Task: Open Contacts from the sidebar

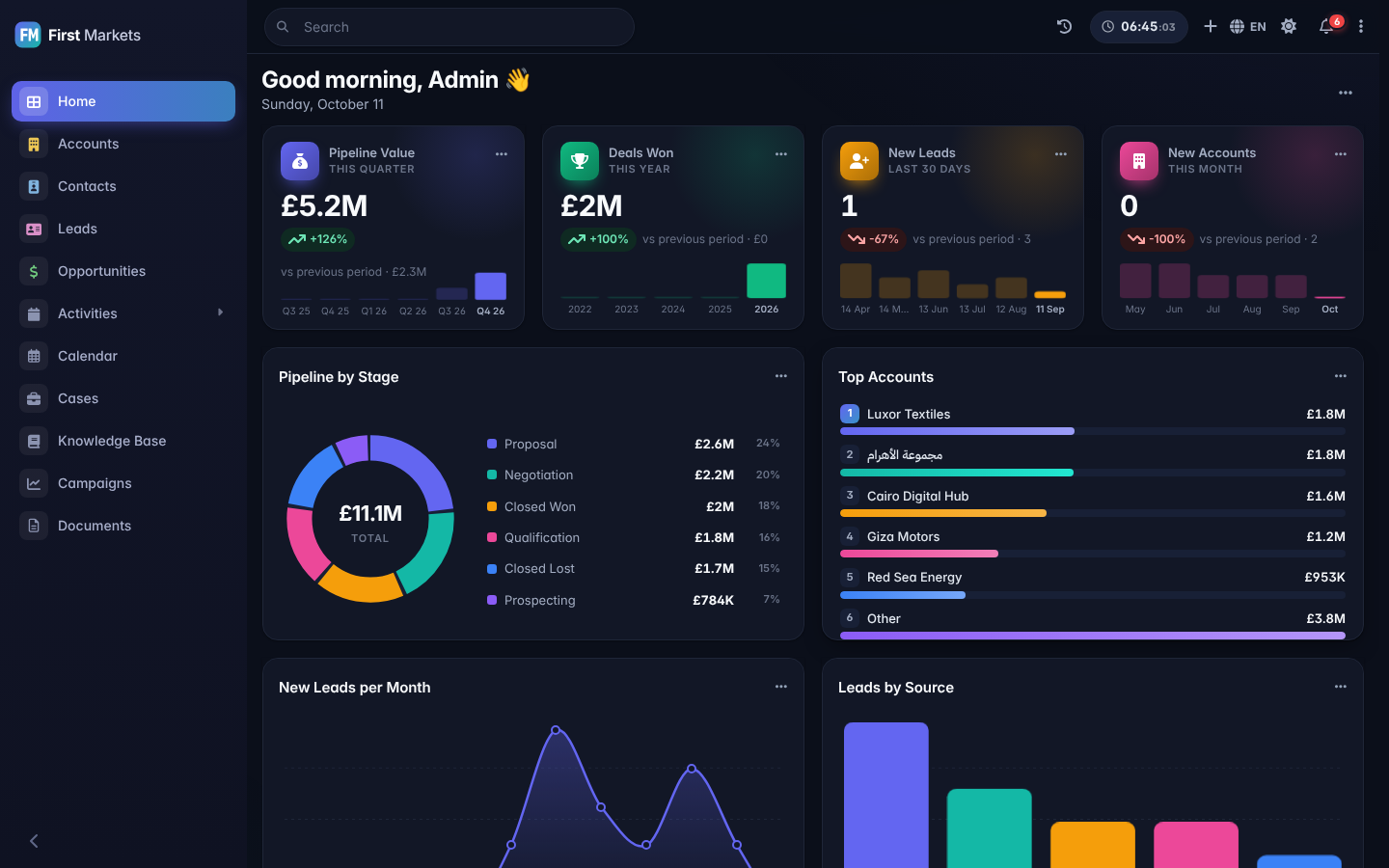Action: pos(123,186)
